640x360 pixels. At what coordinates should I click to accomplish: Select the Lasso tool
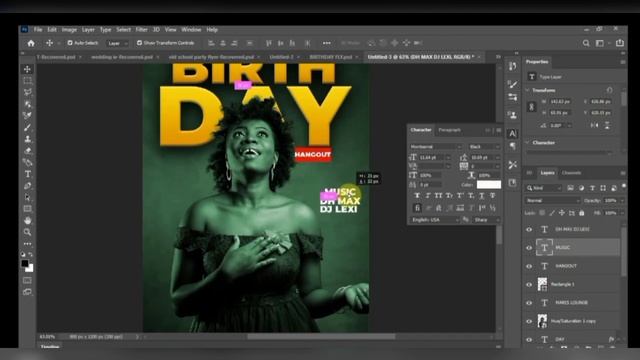pos(27,92)
